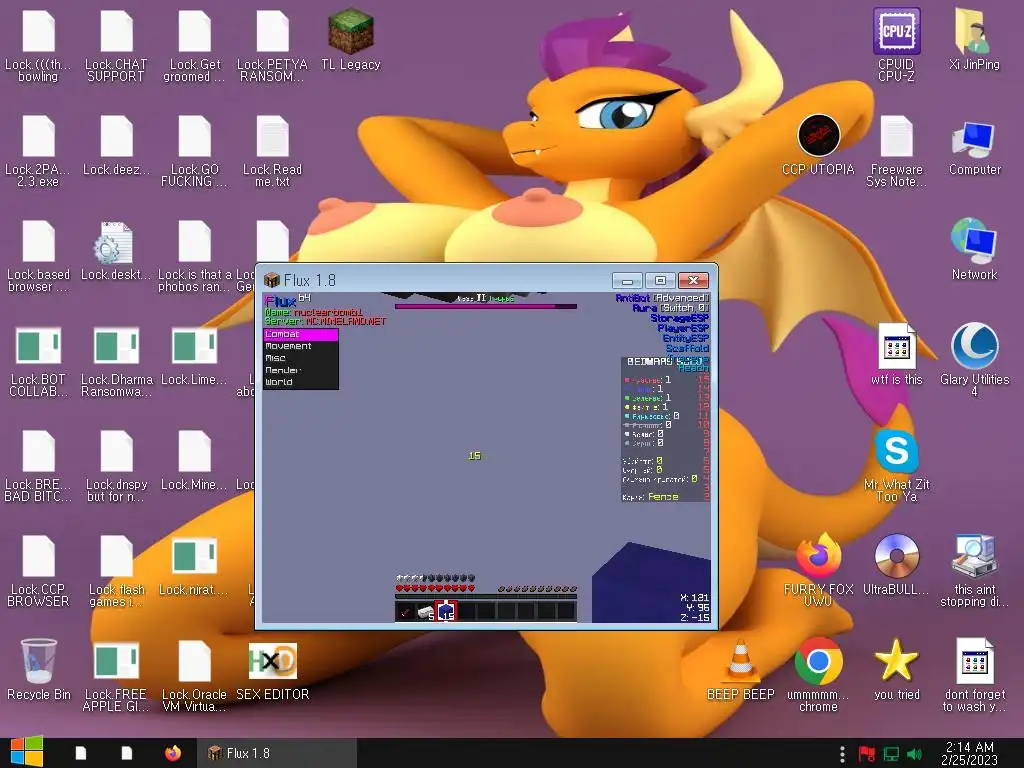Image resolution: width=1024 pixels, height=768 pixels.
Task: Open the Computer desktop icon
Action: (974, 145)
